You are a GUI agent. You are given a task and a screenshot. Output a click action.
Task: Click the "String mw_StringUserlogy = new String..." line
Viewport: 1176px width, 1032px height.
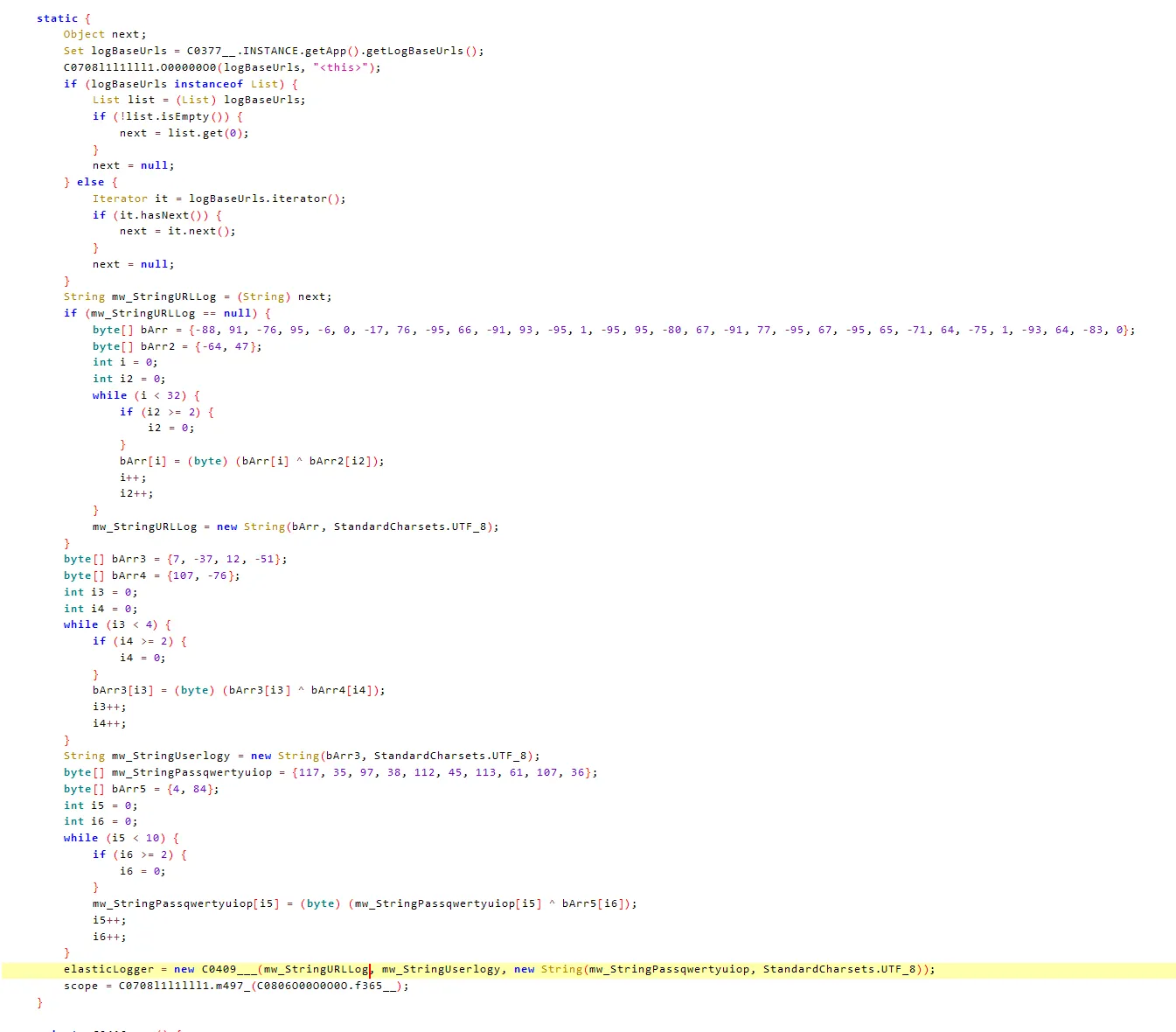coord(302,756)
